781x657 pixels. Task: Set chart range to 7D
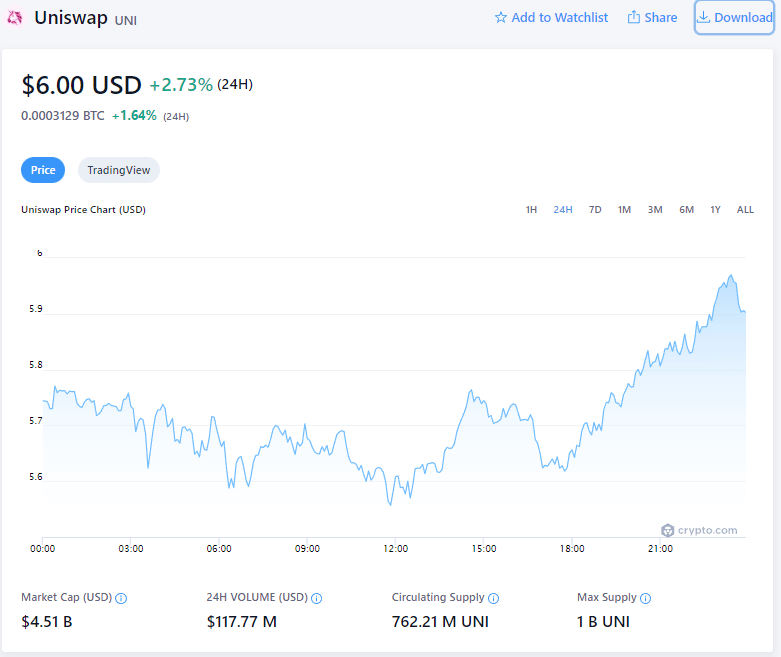pyautogui.click(x=595, y=210)
